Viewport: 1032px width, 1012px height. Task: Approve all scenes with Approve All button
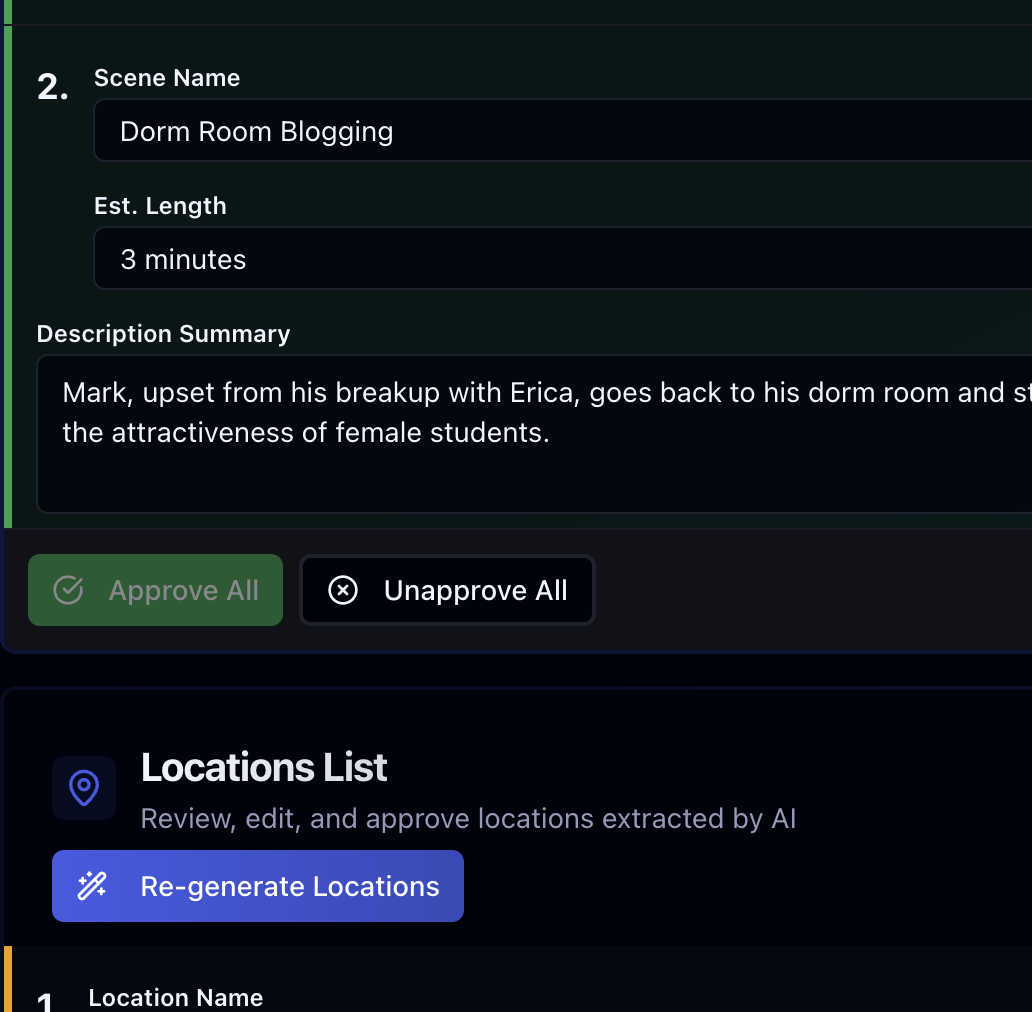(x=155, y=590)
